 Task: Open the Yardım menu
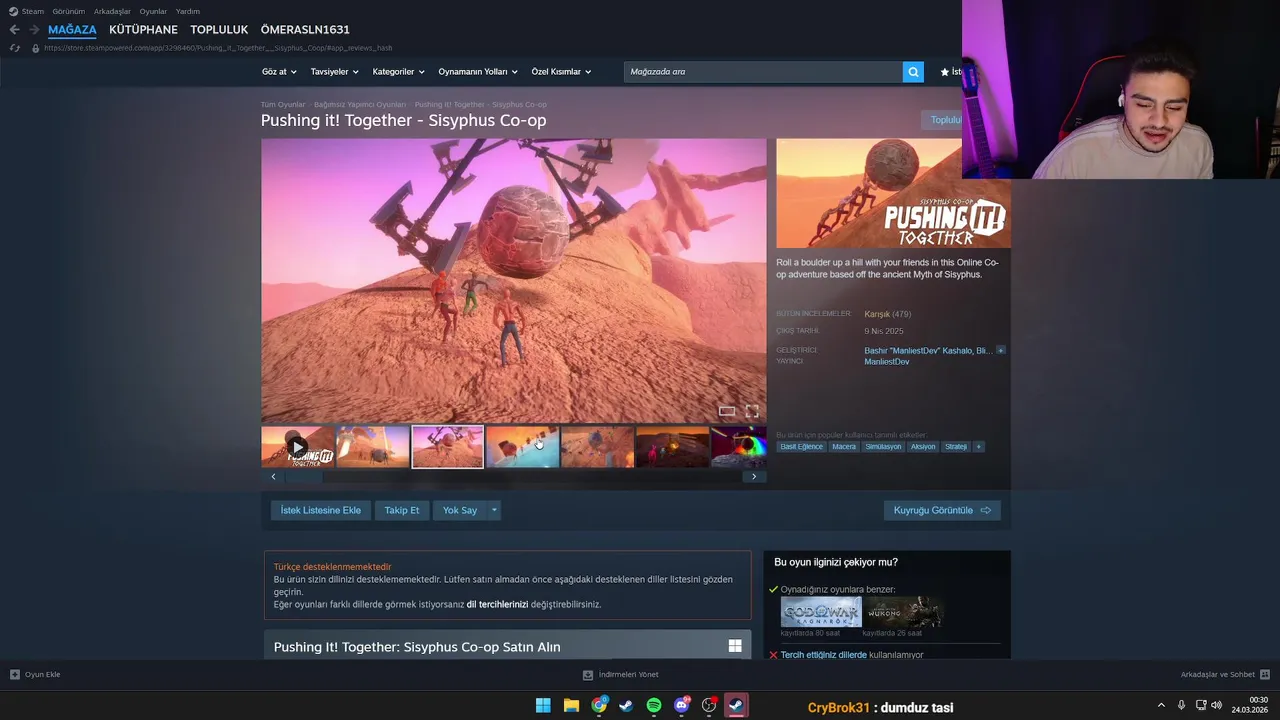coord(188,11)
